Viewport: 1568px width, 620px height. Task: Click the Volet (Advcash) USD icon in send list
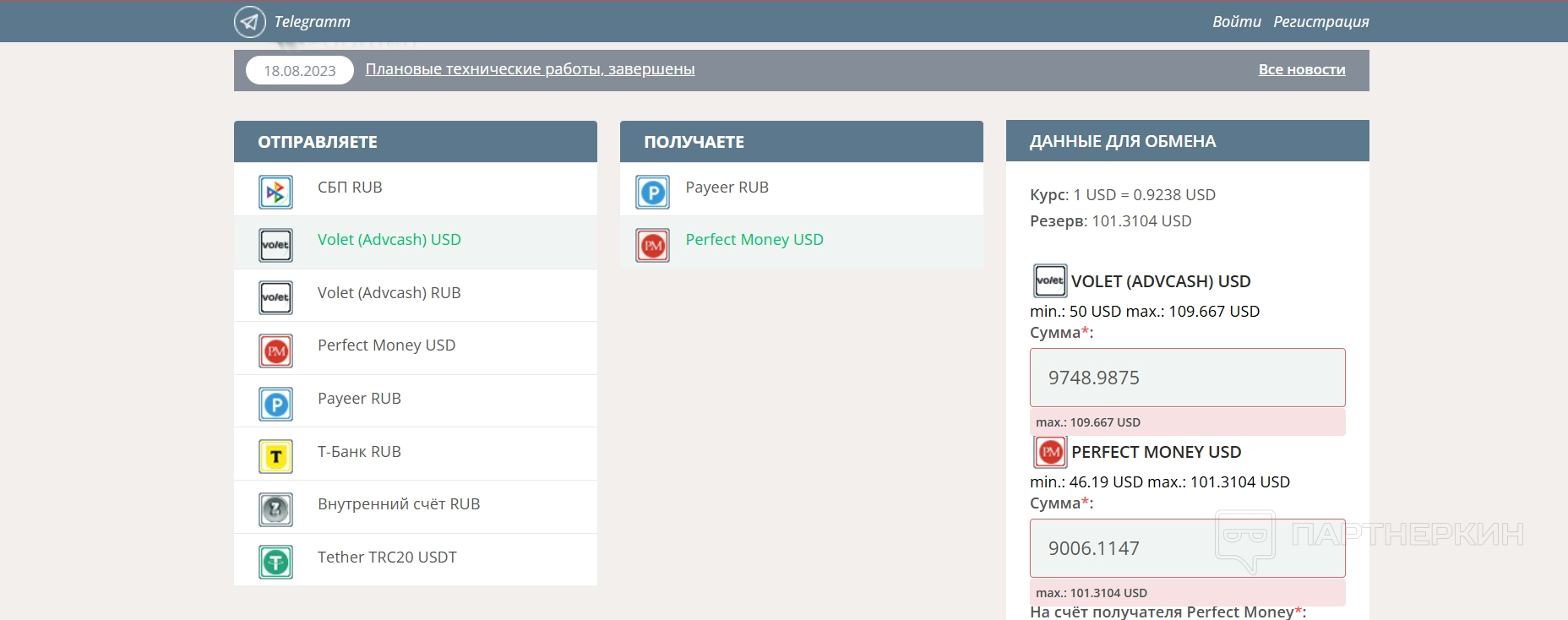[x=275, y=245]
